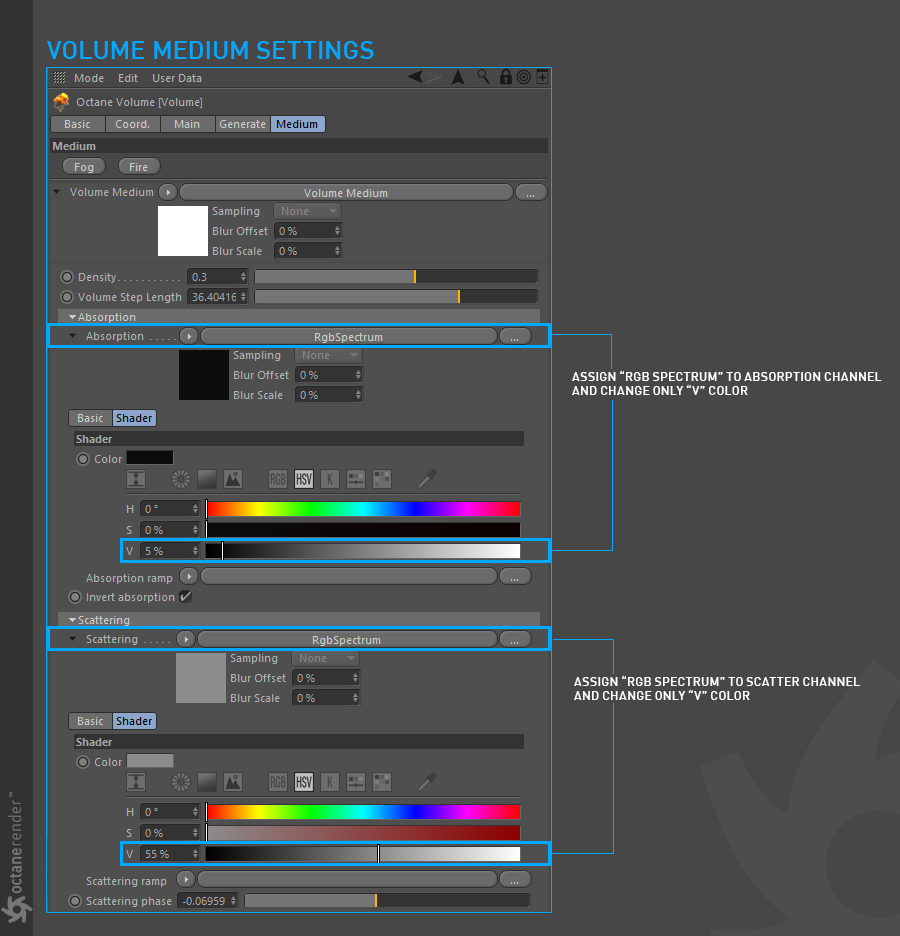900x936 pixels.
Task: Click the Fog preset button
Action: pos(84,167)
